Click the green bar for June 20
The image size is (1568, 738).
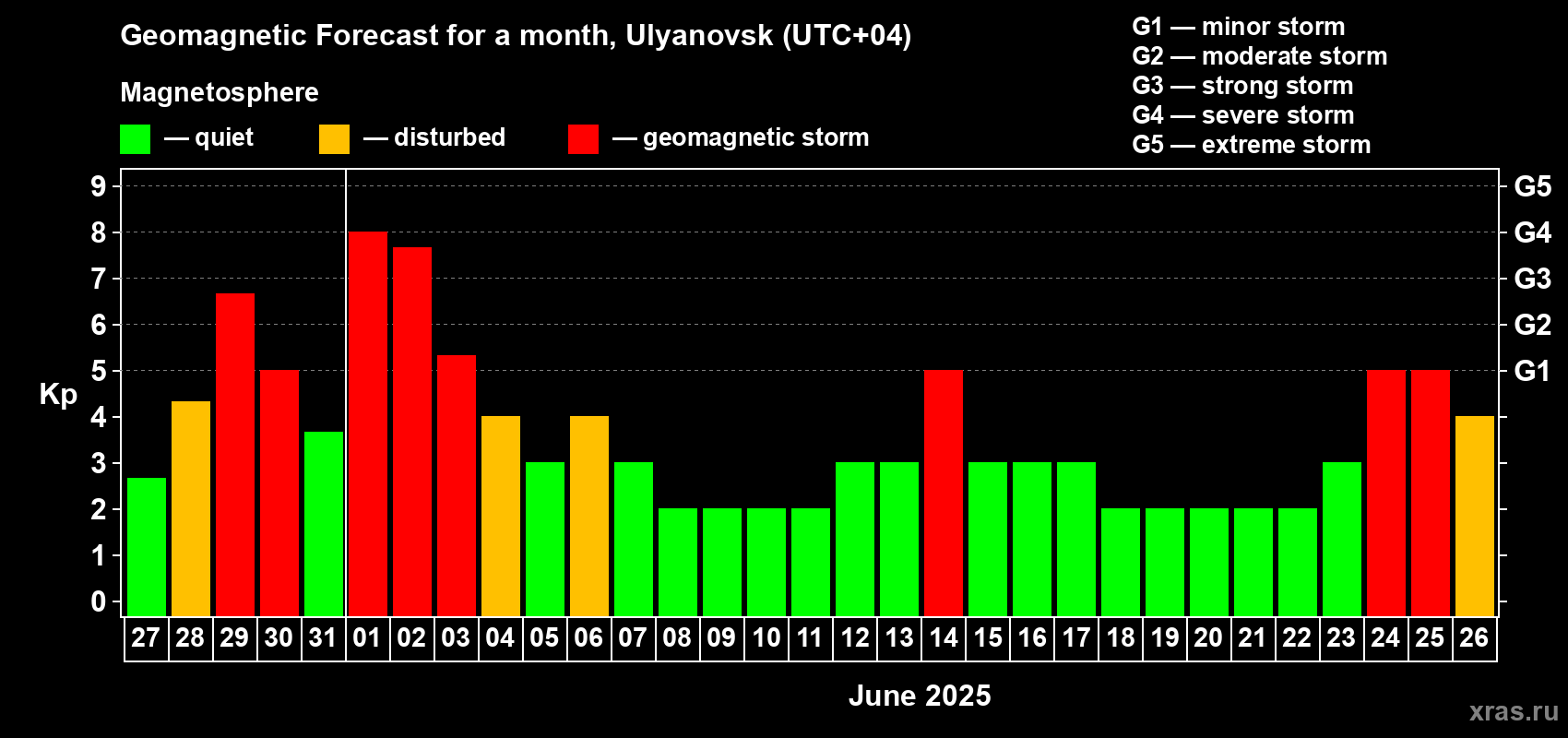[x=1209, y=563]
